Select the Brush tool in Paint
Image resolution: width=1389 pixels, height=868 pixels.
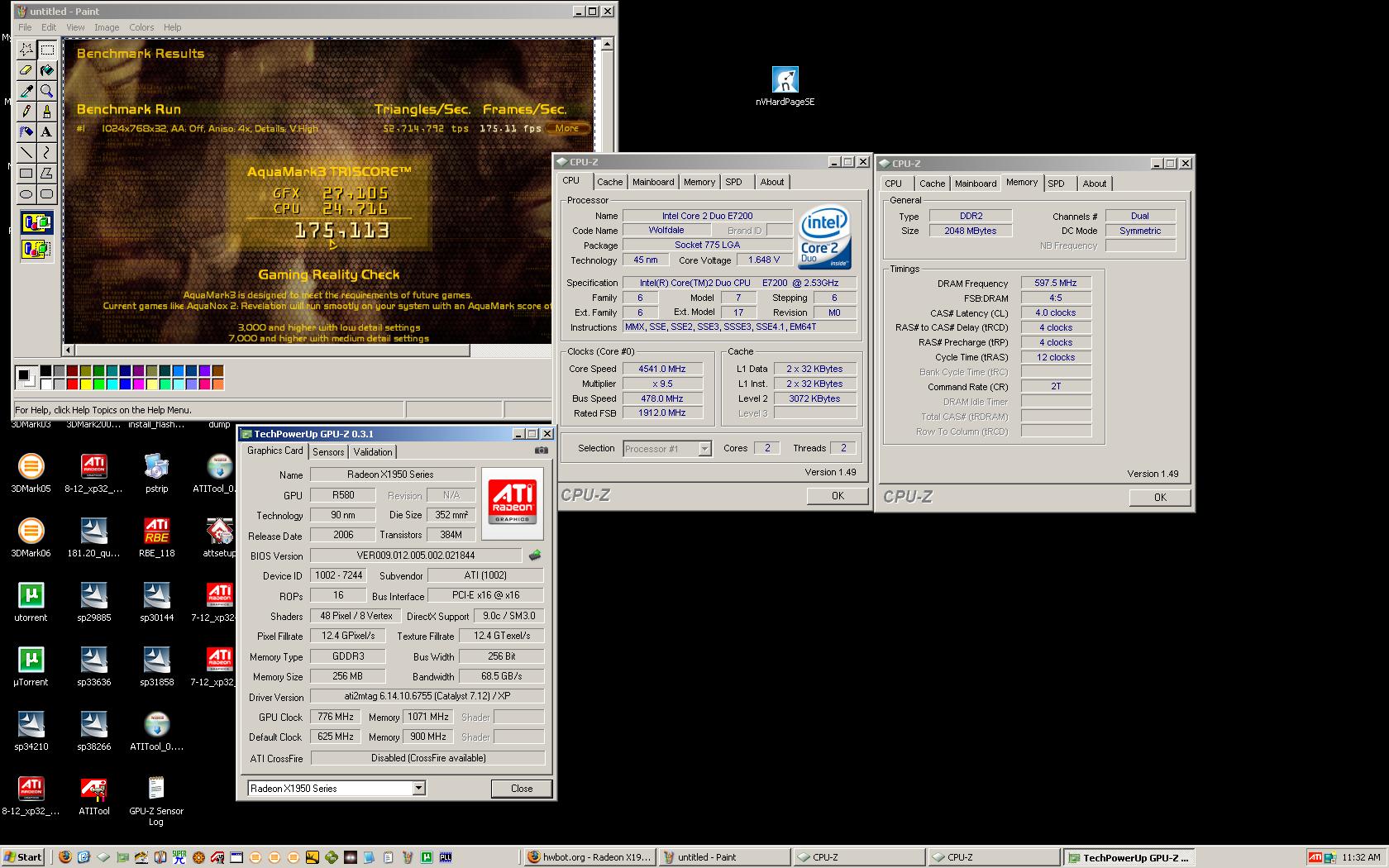47,111
